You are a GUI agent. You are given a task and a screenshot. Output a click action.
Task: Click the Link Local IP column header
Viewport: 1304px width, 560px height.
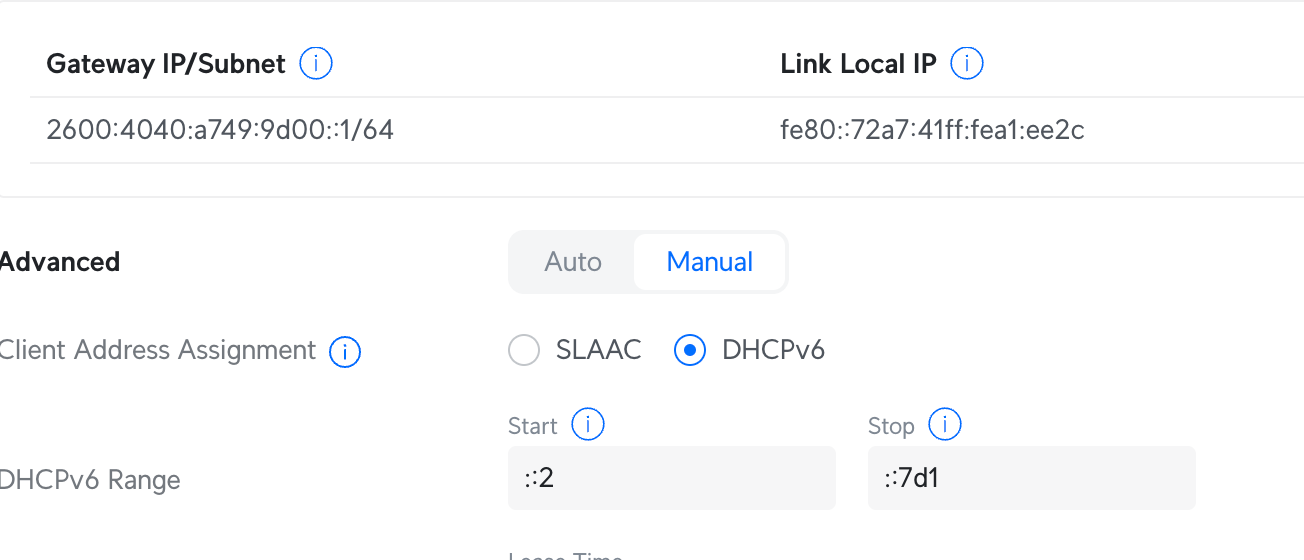pyautogui.click(x=858, y=64)
